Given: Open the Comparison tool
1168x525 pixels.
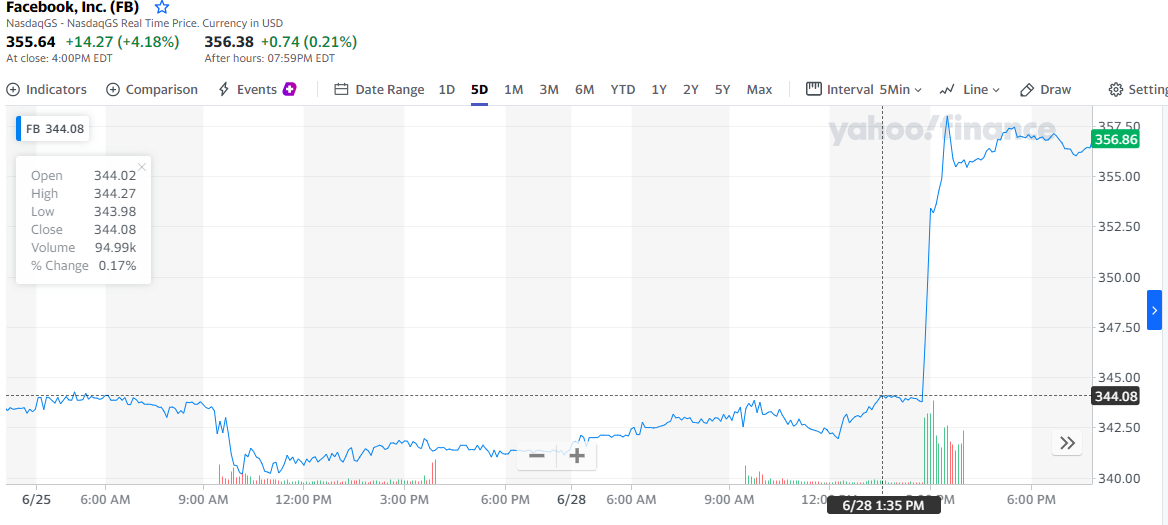Looking at the screenshot, I should pos(152,89).
